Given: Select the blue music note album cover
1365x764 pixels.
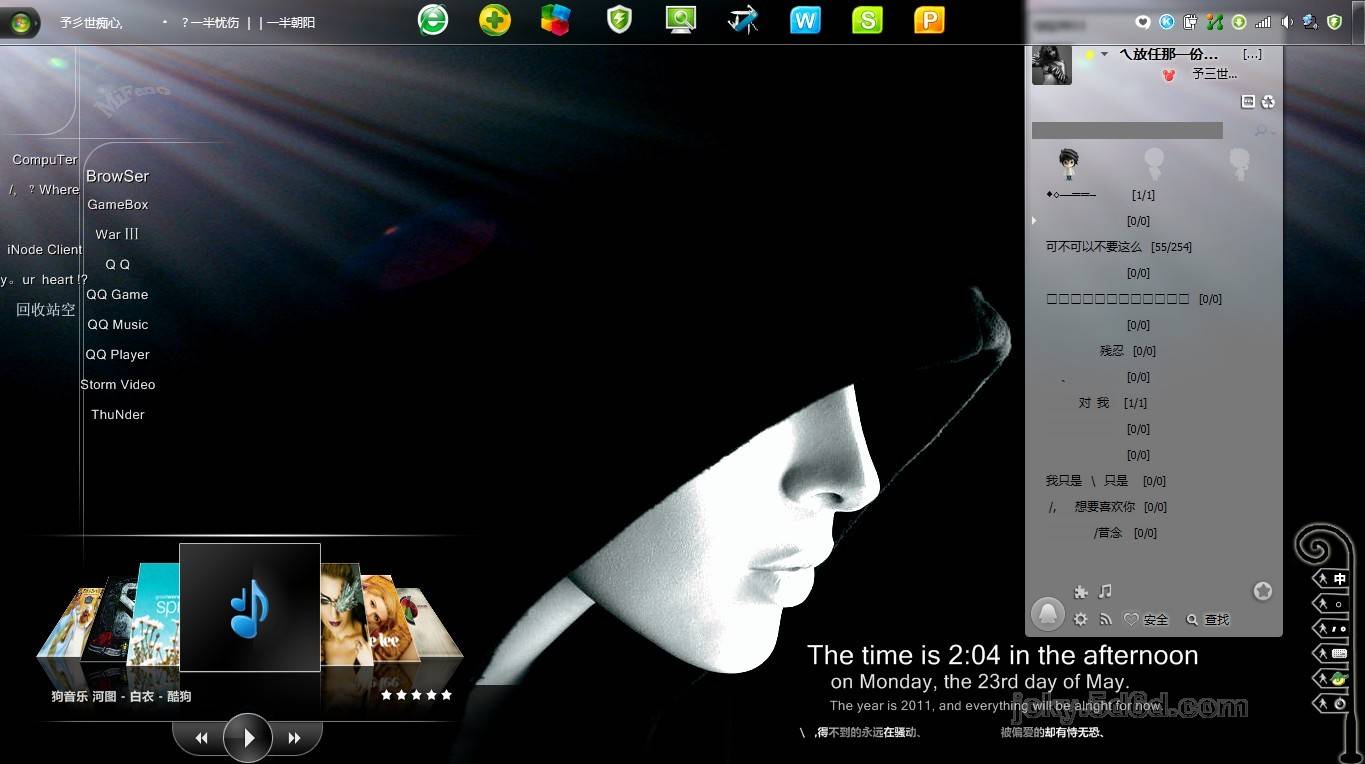Looking at the screenshot, I should pyautogui.click(x=250, y=607).
